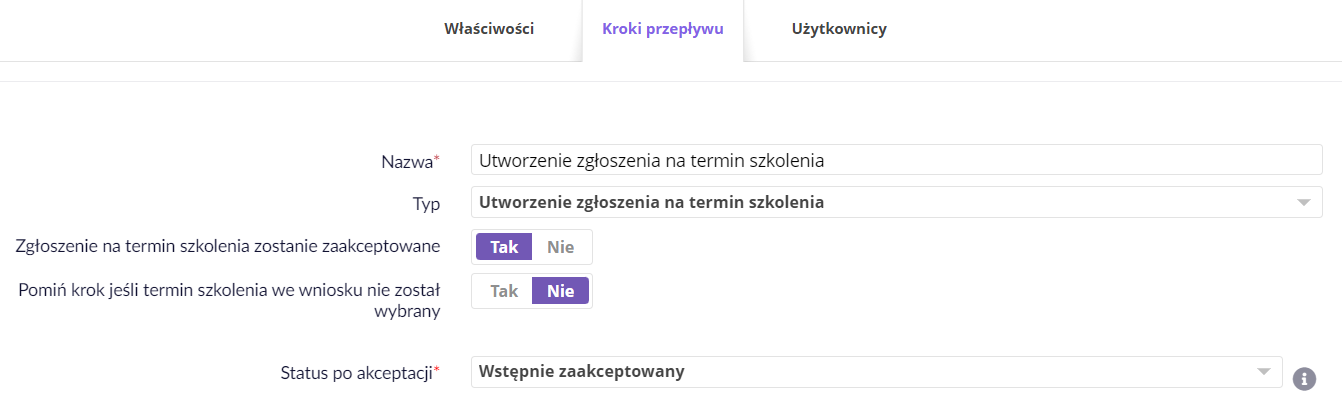Select the Wstępnie zaakceptowany combo box value
This screenshot has width=1342, height=393.
coord(876,372)
